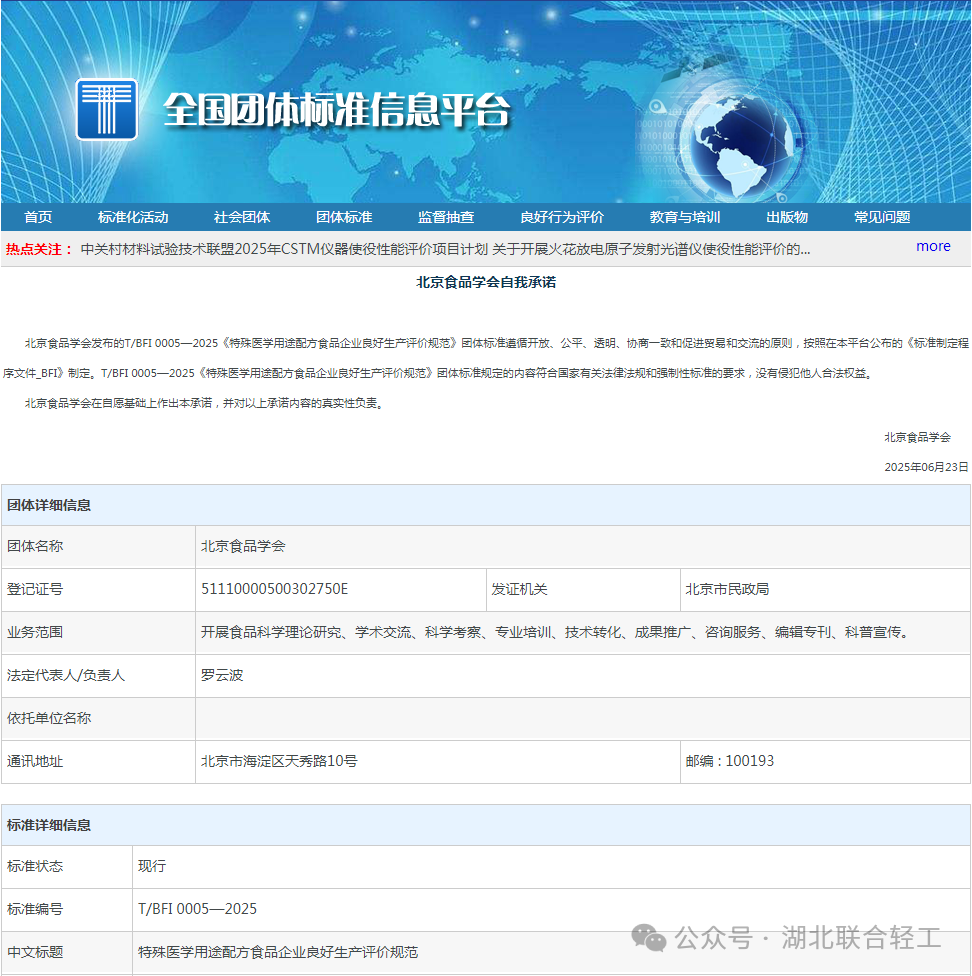The image size is (972, 976).
Task: Open the 监督抽查 menu item
Action: pos(446,217)
